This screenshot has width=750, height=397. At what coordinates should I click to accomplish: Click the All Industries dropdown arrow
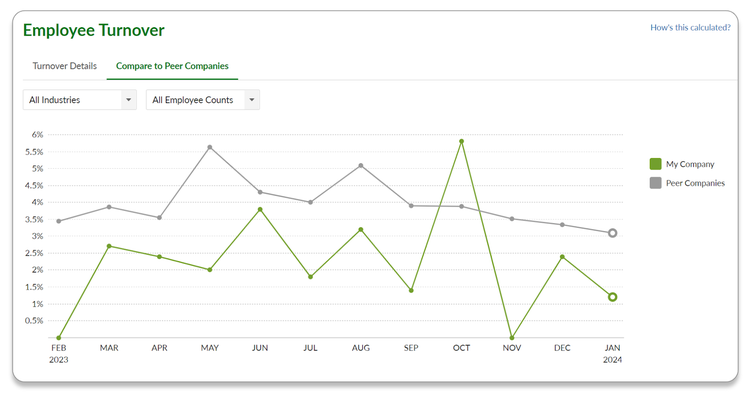(128, 100)
